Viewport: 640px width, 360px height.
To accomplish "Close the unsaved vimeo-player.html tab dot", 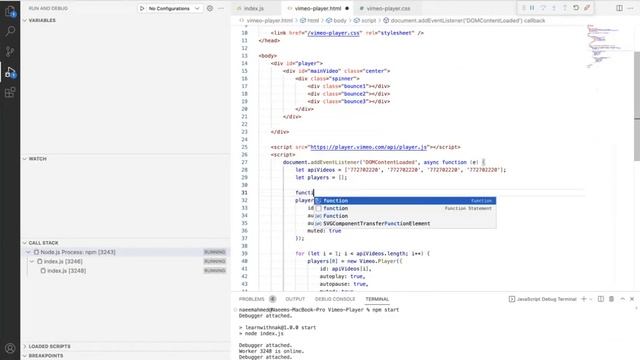I will click(347, 8).
